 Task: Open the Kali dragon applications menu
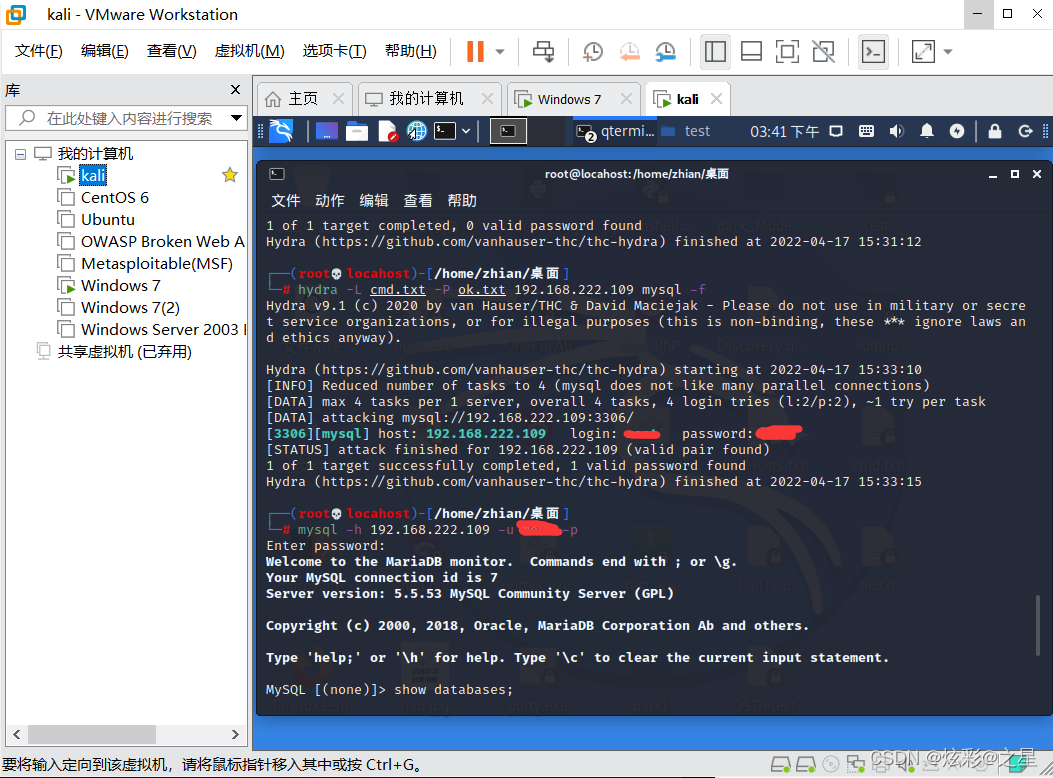[x=281, y=131]
